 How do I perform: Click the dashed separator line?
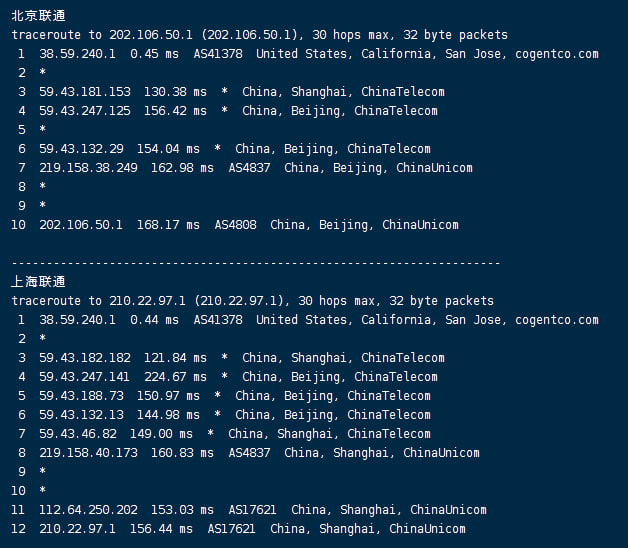tap(256, 263)
